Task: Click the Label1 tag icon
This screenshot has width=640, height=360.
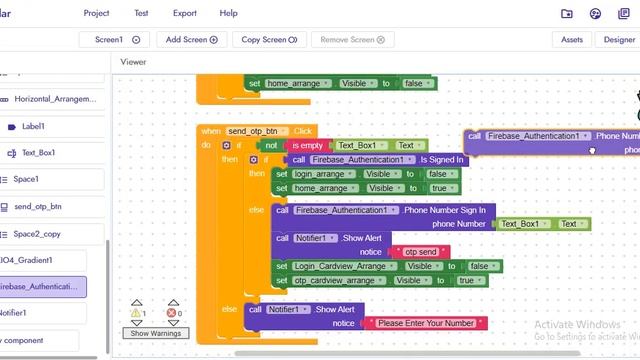Action: pos(12,127)
